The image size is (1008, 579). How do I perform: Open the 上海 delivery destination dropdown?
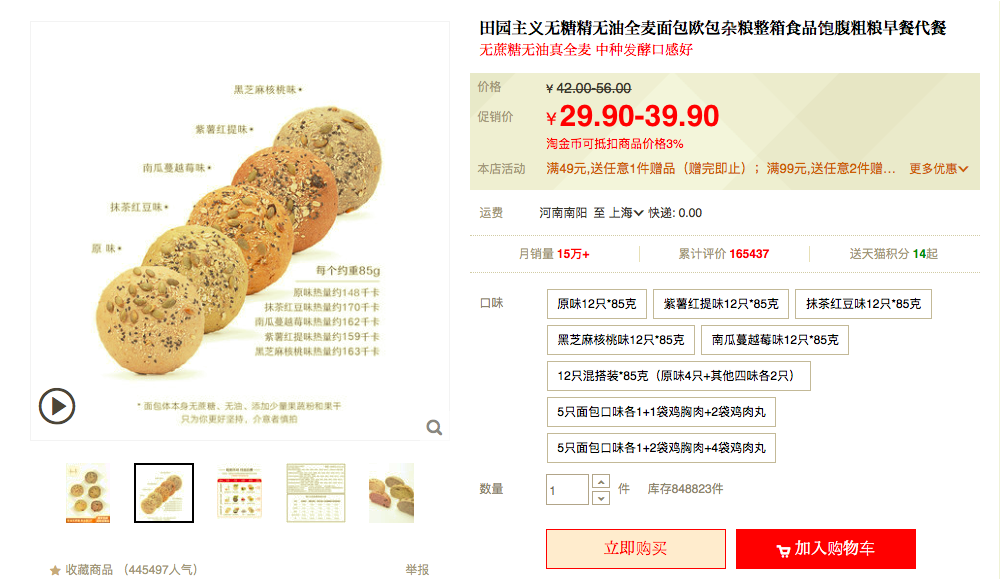point(626,213)
